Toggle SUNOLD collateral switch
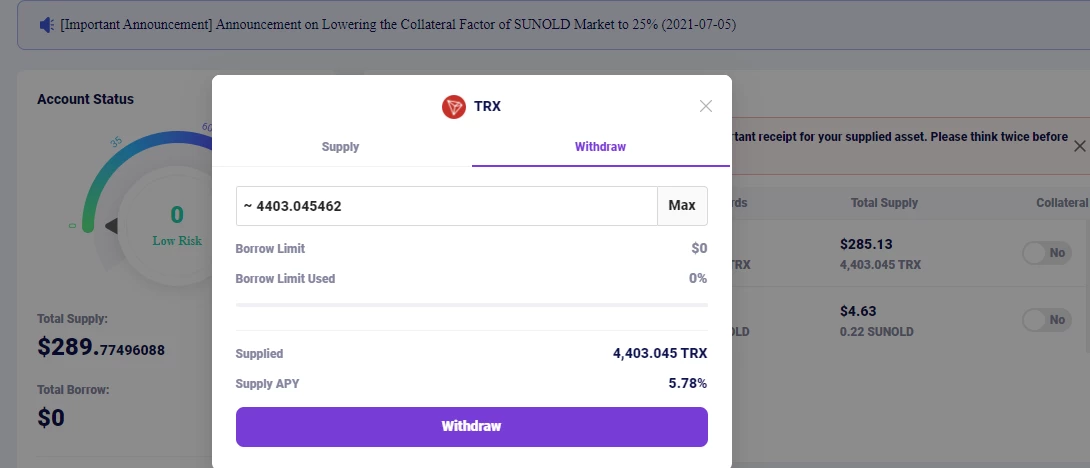Image resolution: width=1090 pixels, height=468 pixels. 1046,320
